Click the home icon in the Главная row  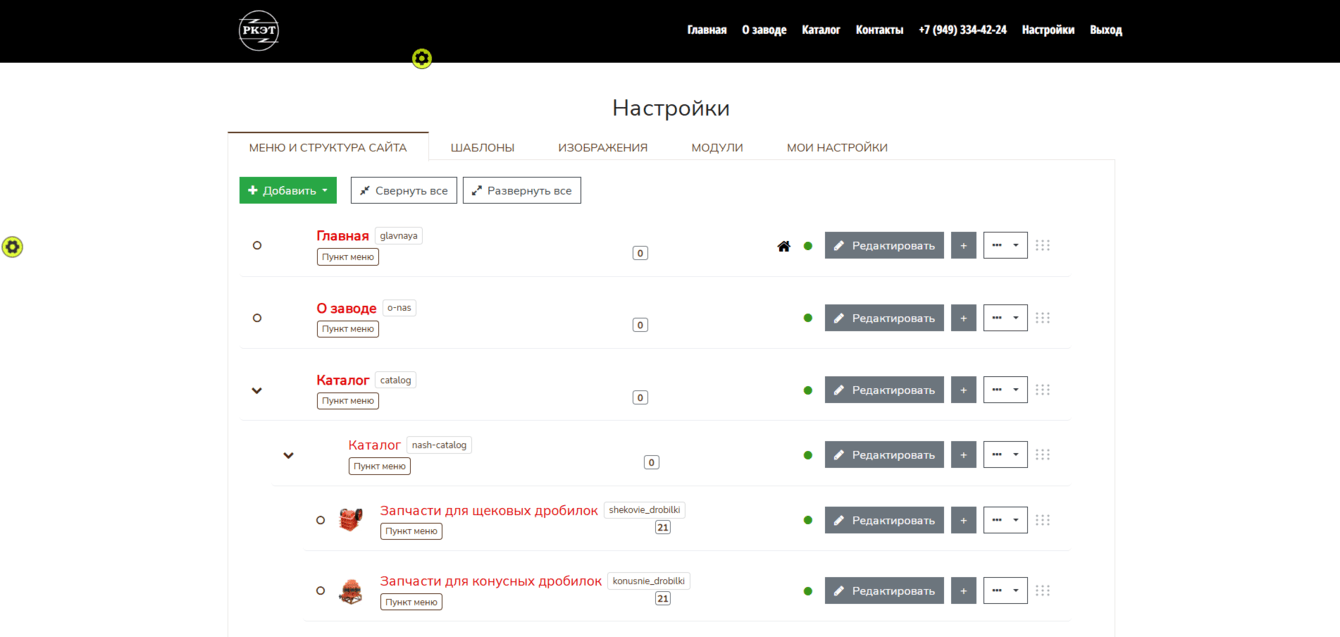coord(784,246)
